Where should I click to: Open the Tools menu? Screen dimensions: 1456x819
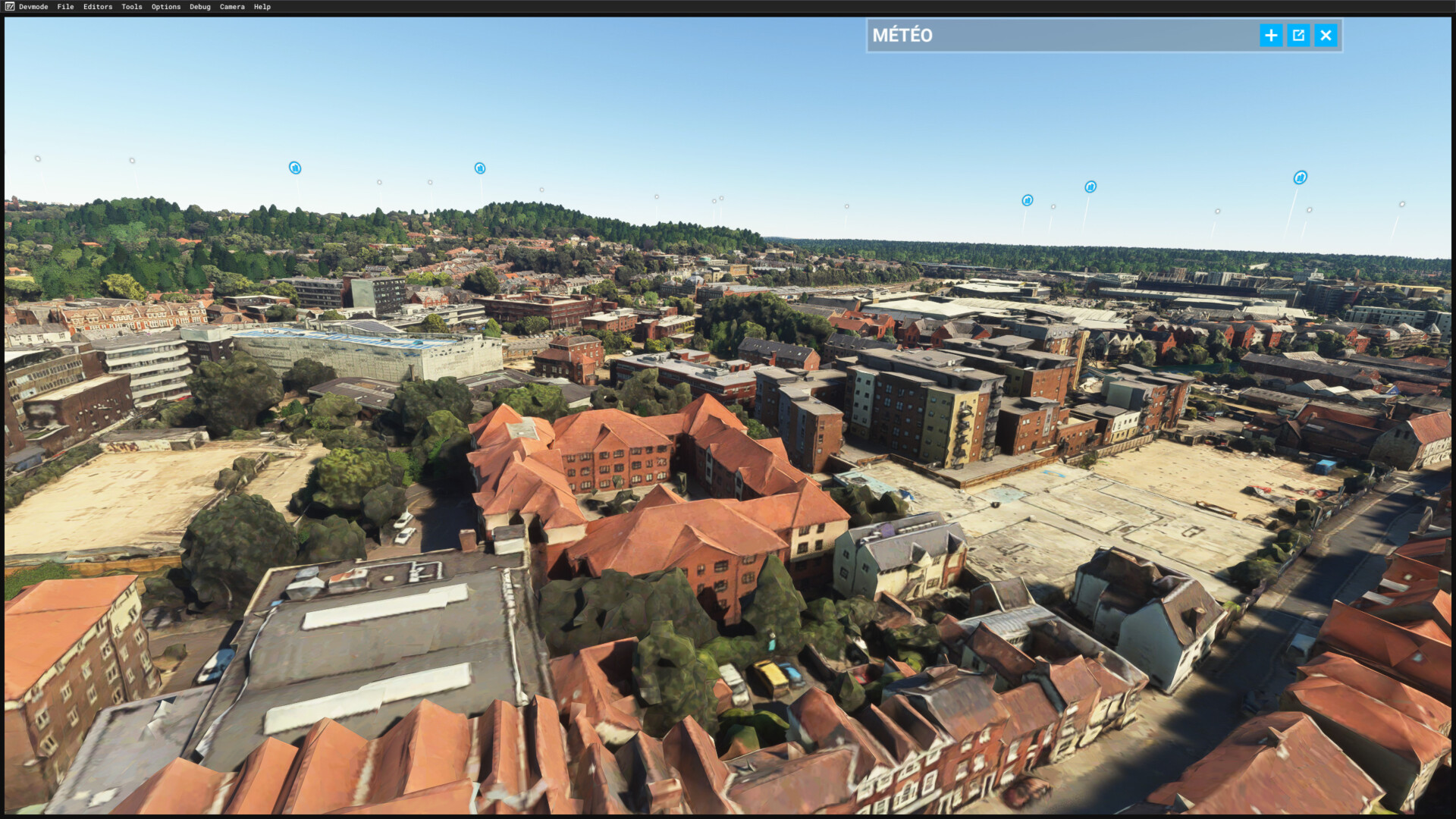coord(132,7)
